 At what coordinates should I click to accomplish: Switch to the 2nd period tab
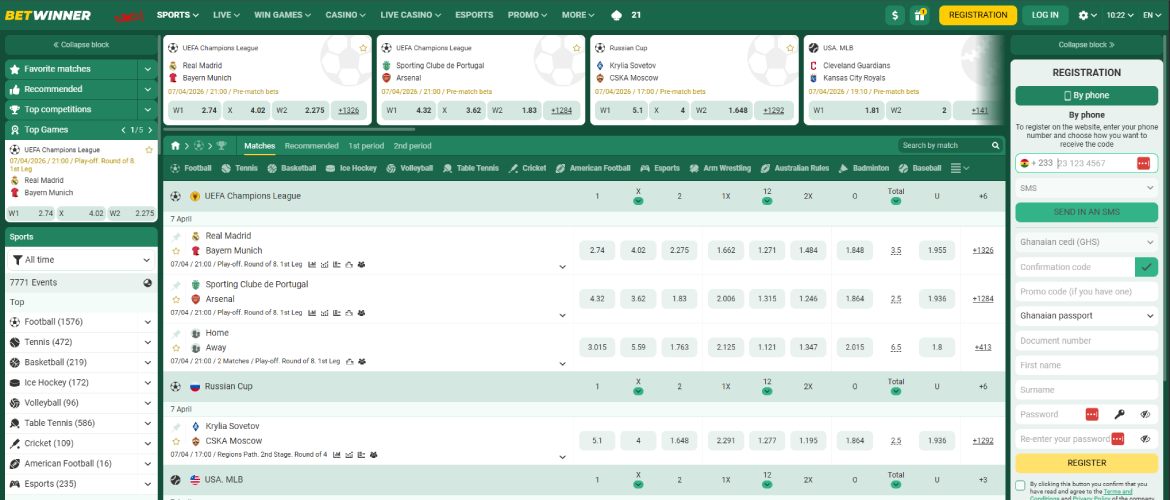(x=413, y=146)
